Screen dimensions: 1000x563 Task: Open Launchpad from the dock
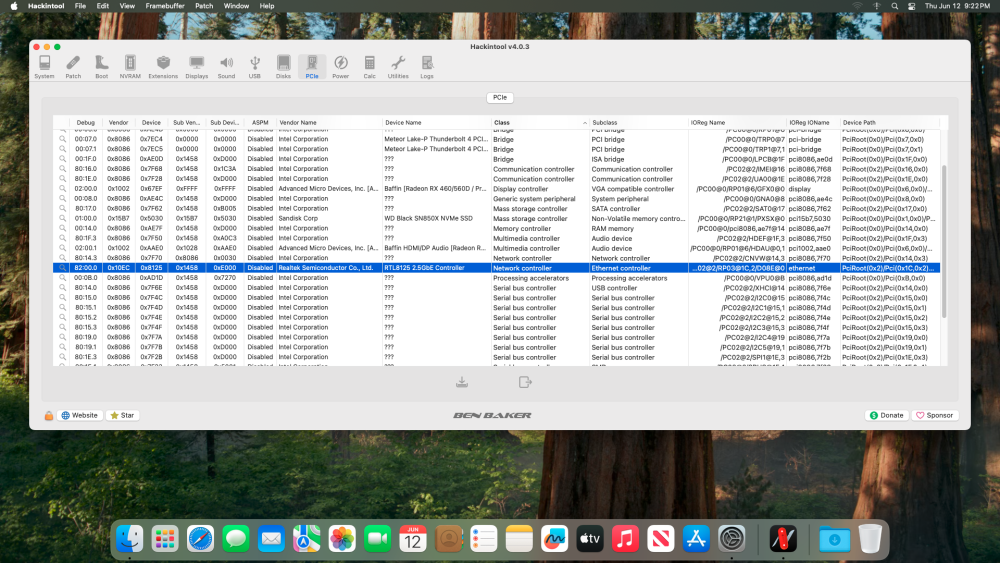pyautogui.click(x=165, y=539)
